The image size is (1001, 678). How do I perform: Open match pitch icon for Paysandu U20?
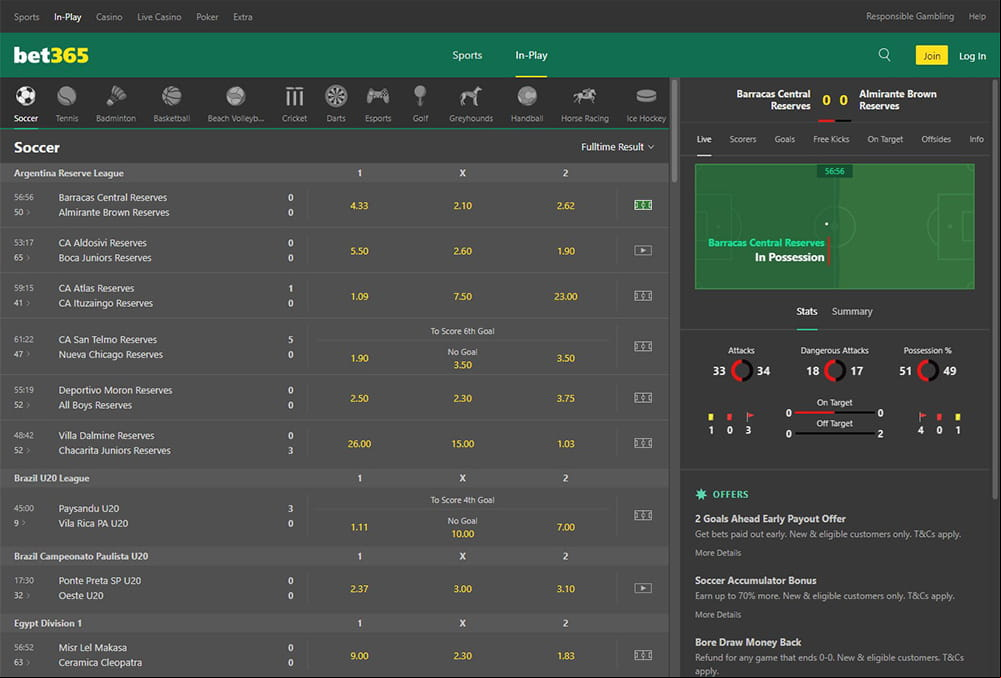click(643, 515)
